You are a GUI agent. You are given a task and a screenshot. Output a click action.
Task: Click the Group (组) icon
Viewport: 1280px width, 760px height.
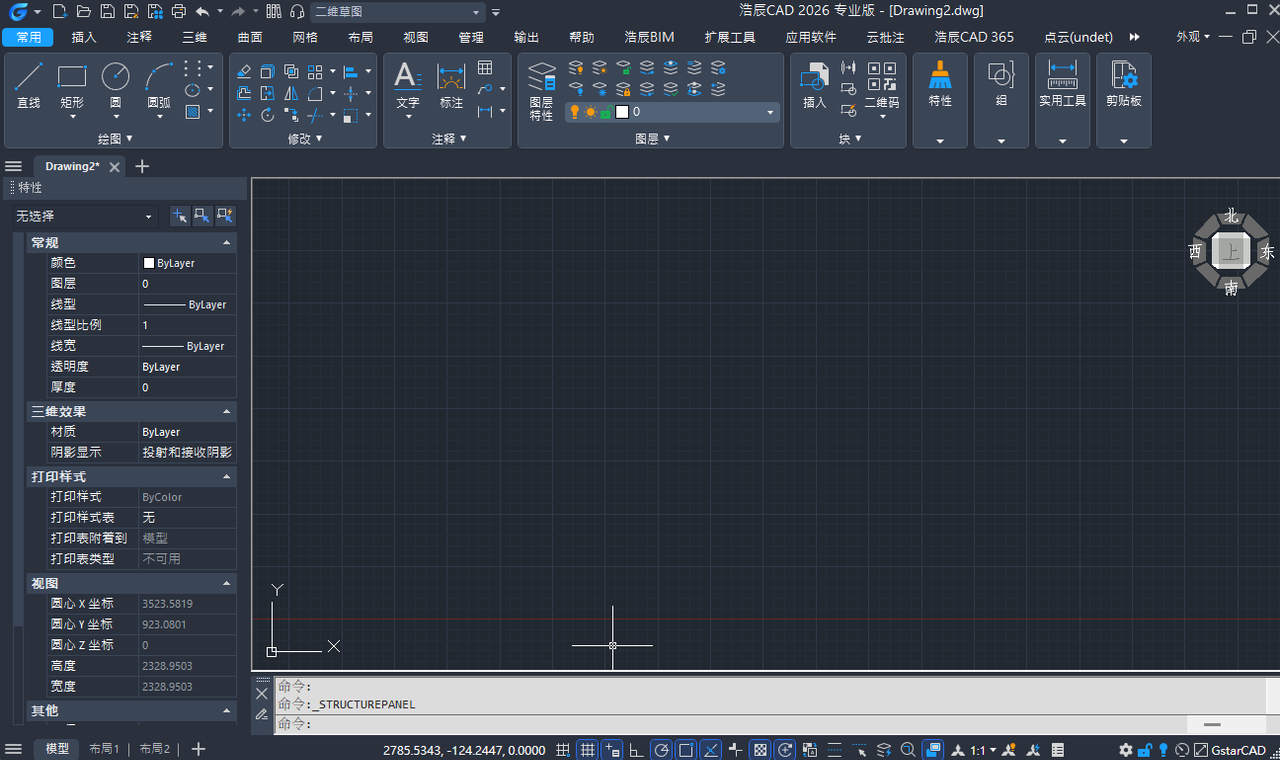[x=1001, y=84]
